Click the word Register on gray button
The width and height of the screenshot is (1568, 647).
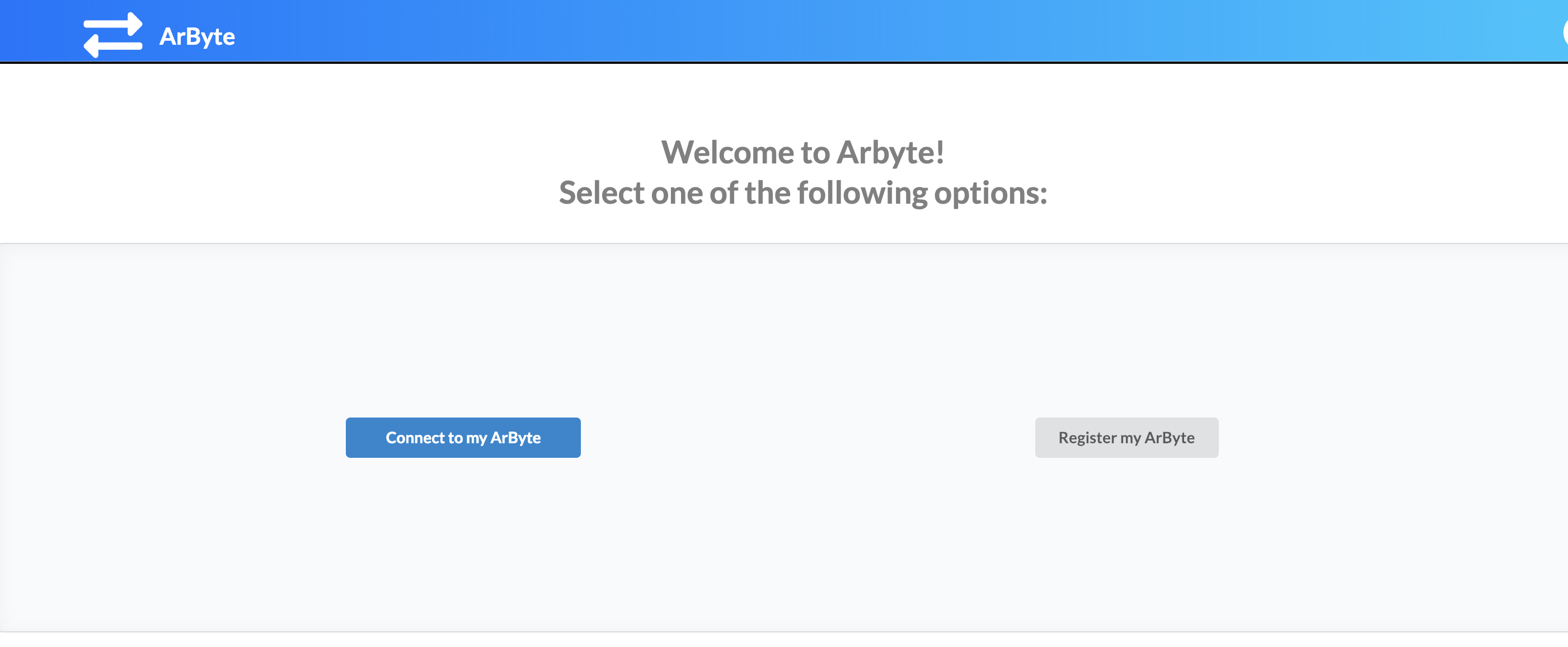click(x=1087, y=438)
